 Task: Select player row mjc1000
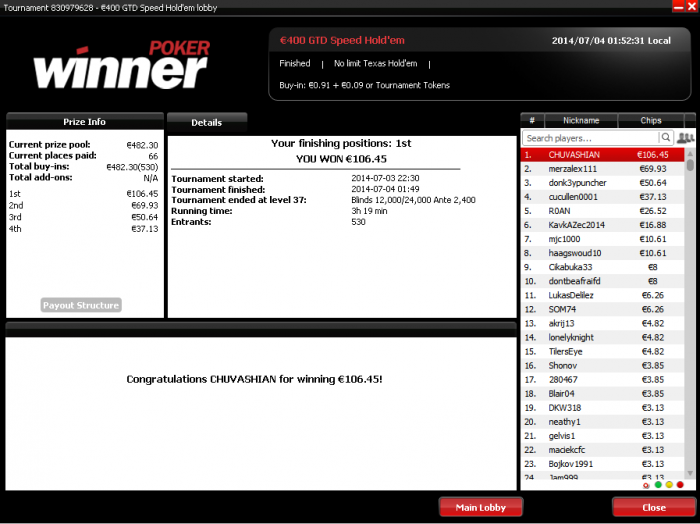click(603, 239)
